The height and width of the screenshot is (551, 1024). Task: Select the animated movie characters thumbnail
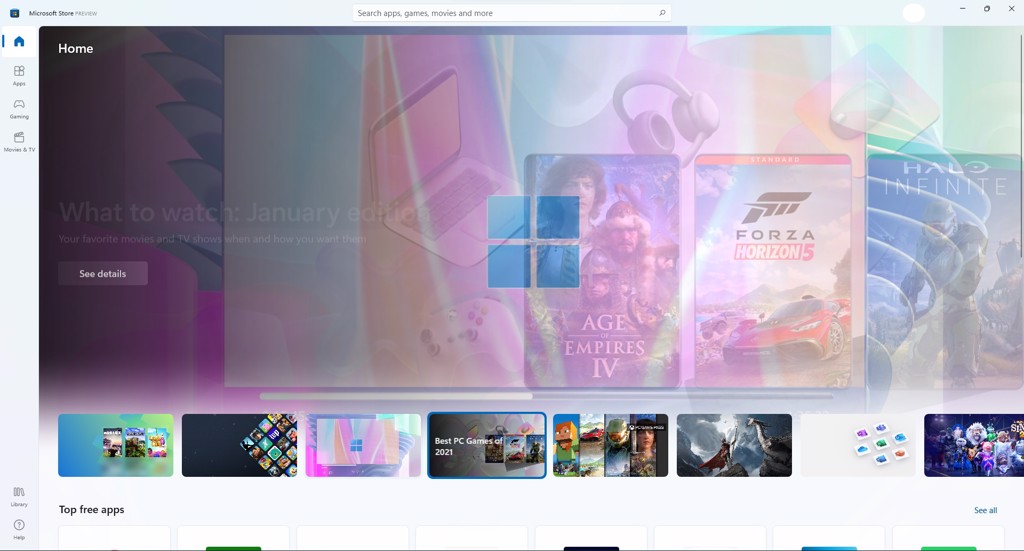(974, 445)
